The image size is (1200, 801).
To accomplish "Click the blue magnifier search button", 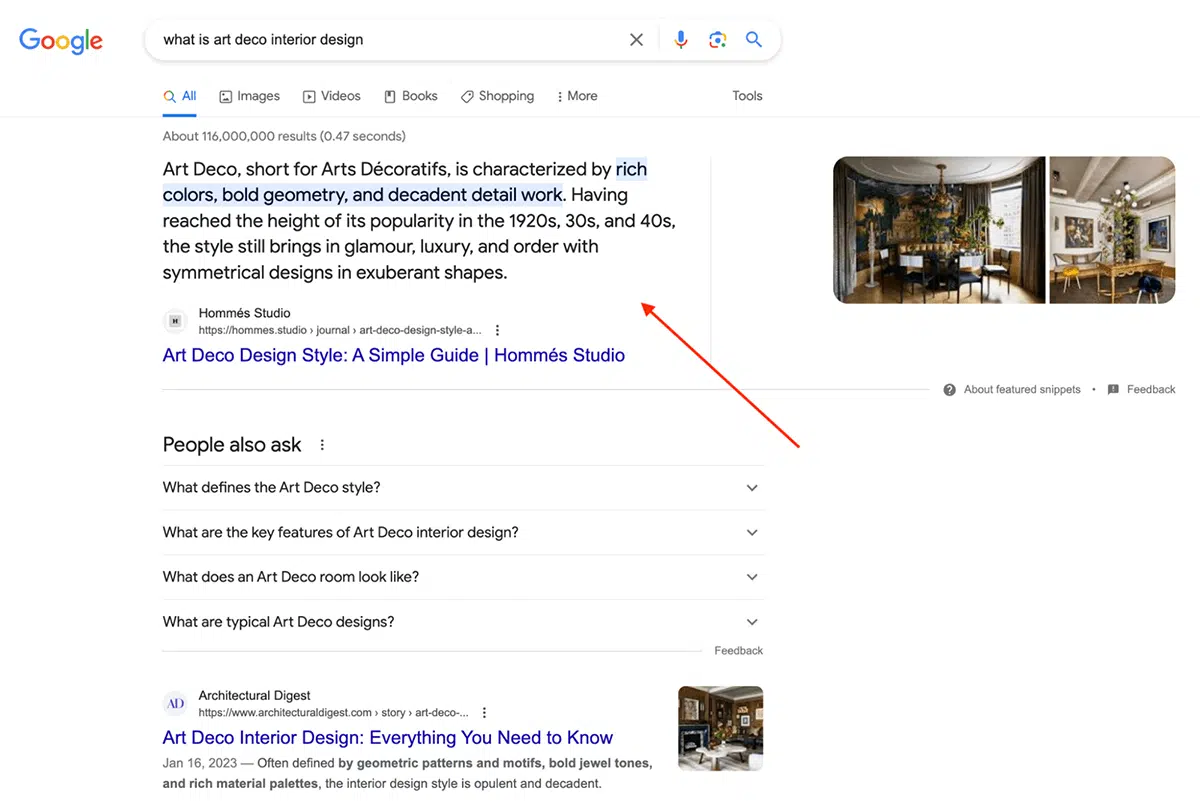I will (754, 40).
